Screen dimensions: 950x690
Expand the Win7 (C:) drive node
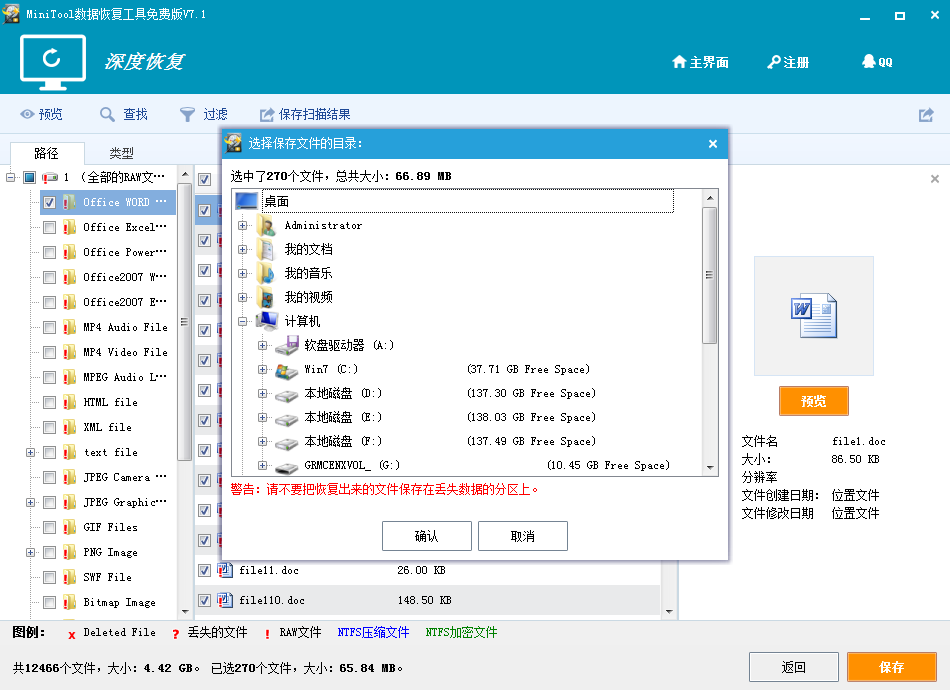point(262,370)
